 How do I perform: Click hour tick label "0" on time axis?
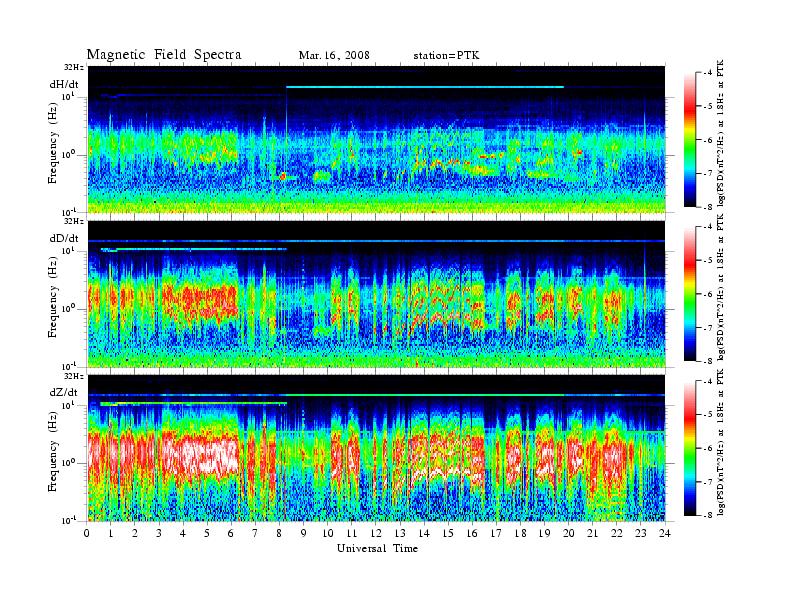(x=87, y=534)
